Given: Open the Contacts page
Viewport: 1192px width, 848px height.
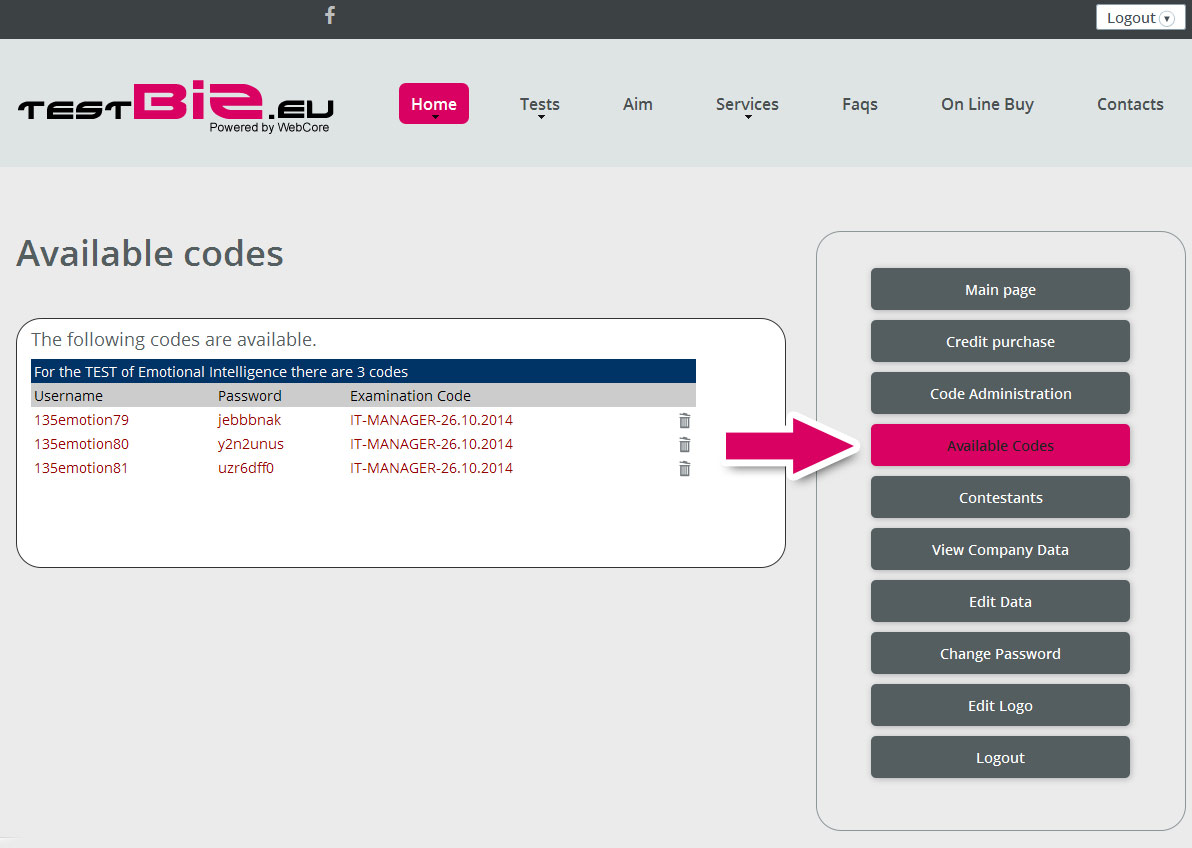Looking at the screenshot, I should coord(1129,104).
